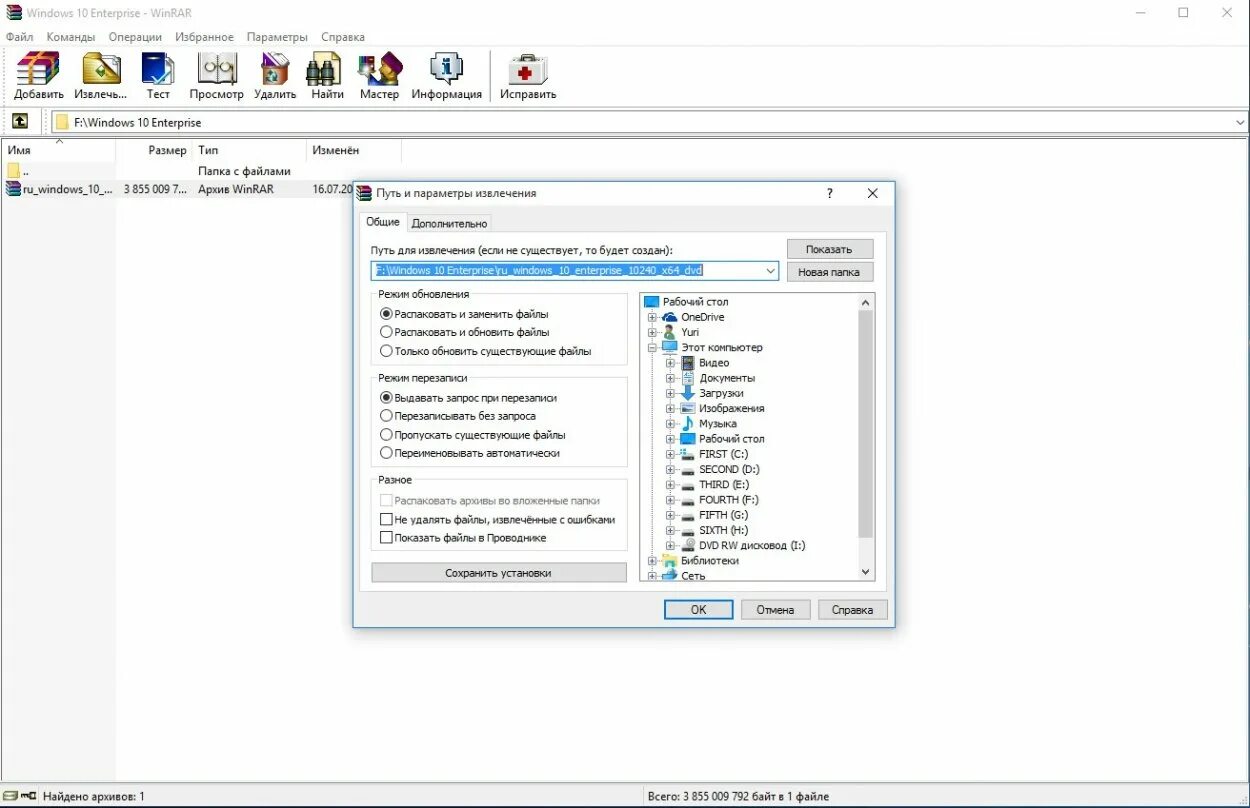This screenshot has height=808, width=1250.
Task: Select the FIRST (C:) drive icon
Action: click(x=688, y=454)
